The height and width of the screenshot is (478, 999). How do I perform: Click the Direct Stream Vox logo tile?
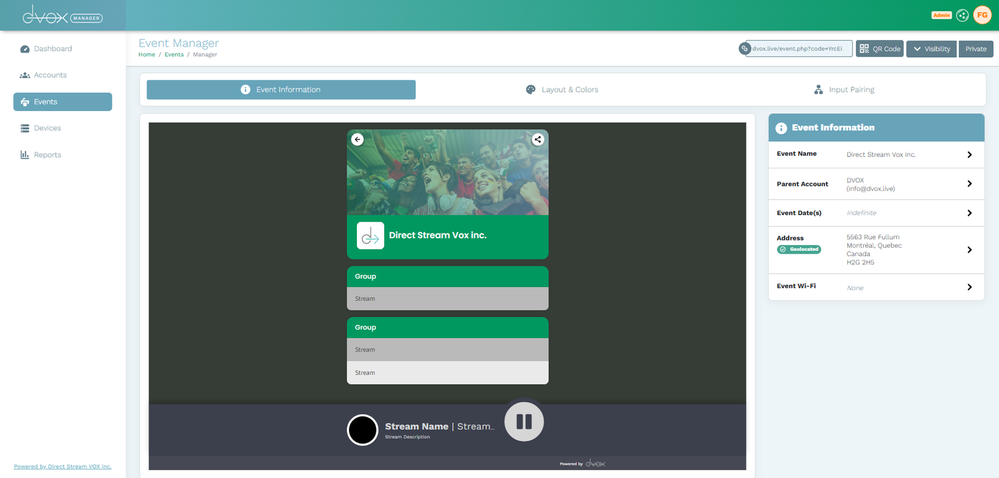370,236
